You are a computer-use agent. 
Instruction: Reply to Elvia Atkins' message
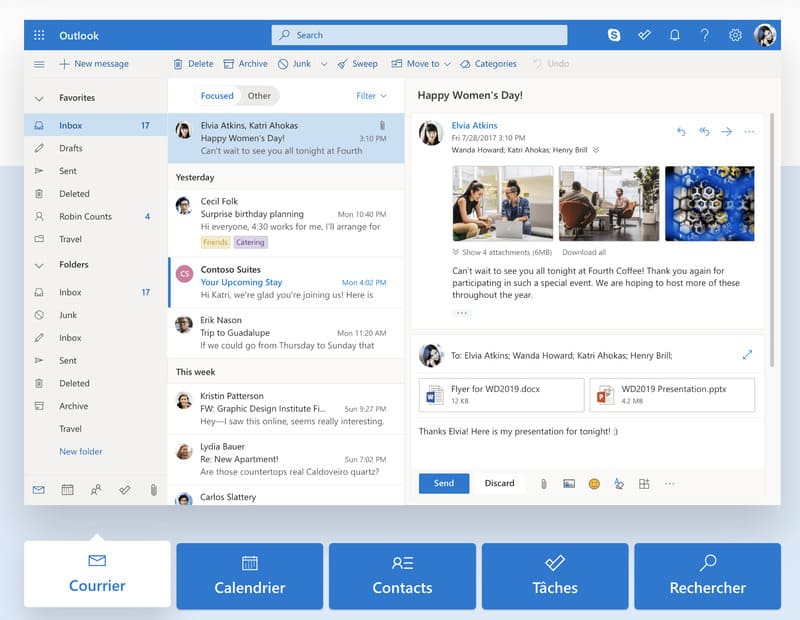(x=681, y=132)
